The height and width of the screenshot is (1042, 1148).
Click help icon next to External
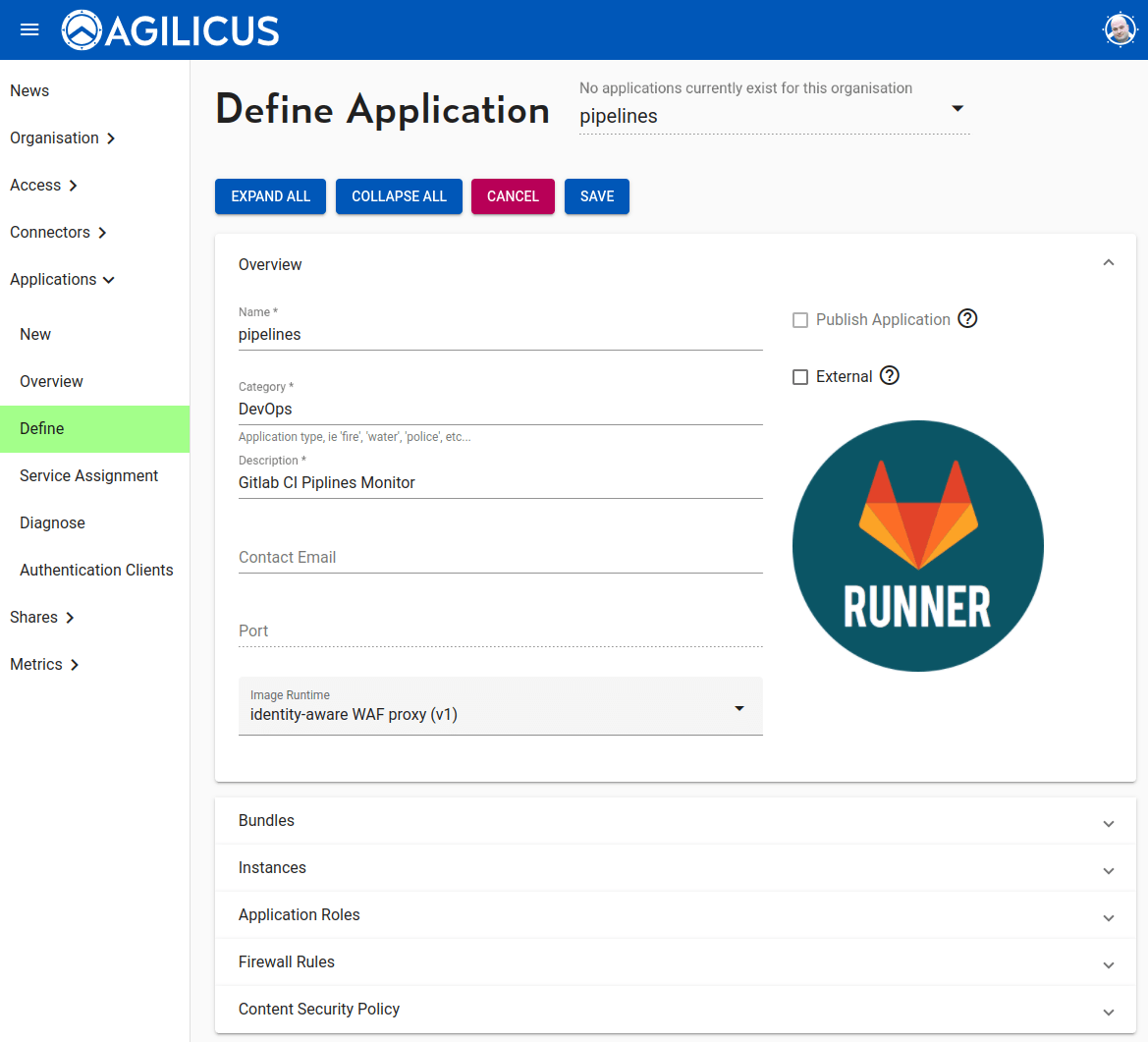pyautogui.click(x=890, y=376)
